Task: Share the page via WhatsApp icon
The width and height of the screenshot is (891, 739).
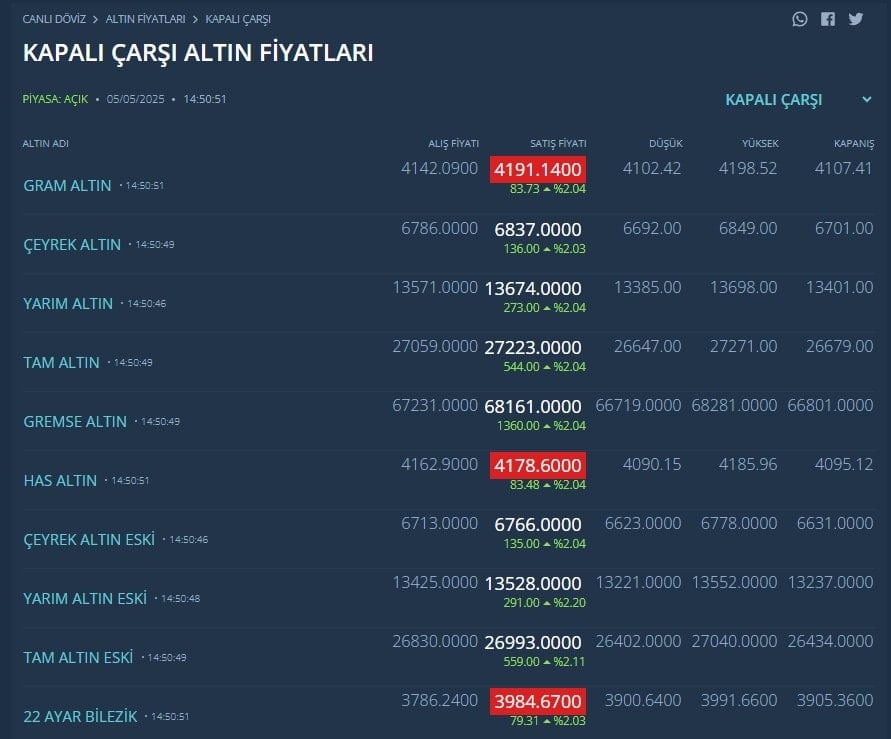Action: [800, 19]
